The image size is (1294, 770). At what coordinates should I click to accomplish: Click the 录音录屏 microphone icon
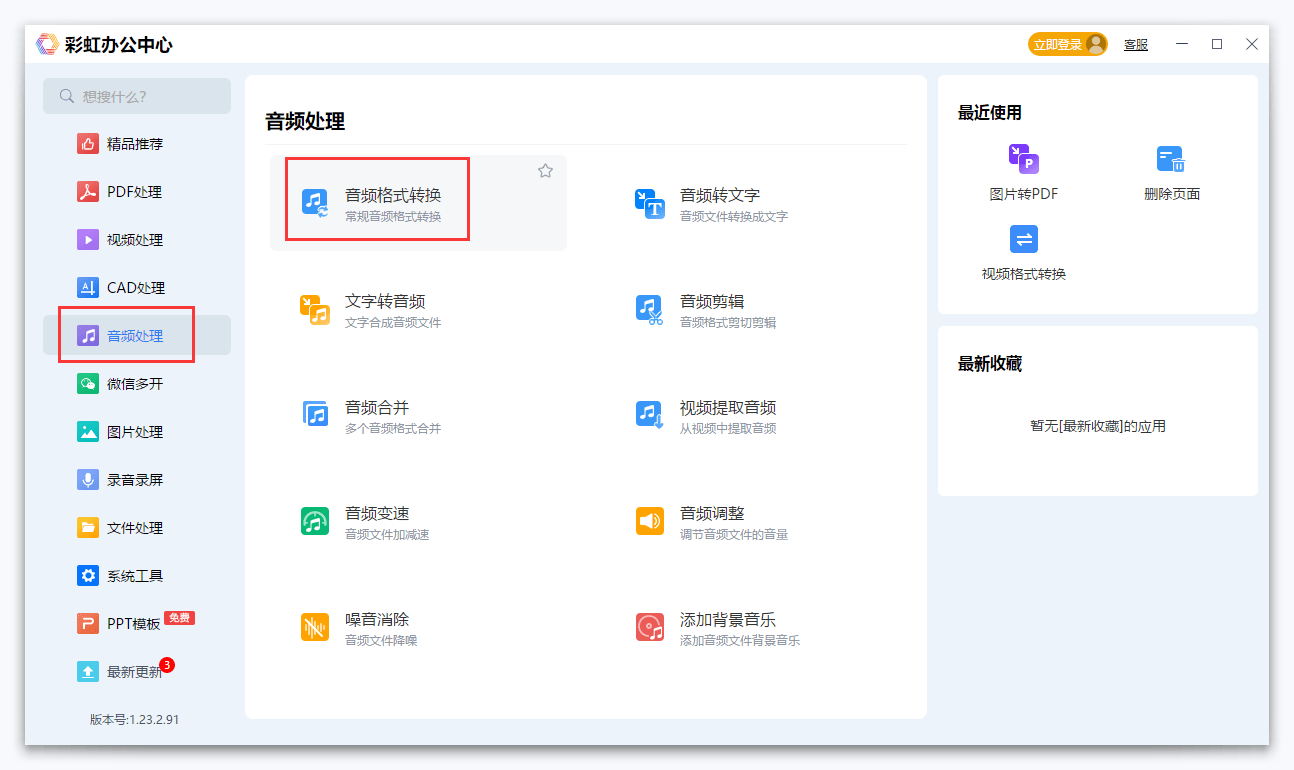(x=88, y=479)
